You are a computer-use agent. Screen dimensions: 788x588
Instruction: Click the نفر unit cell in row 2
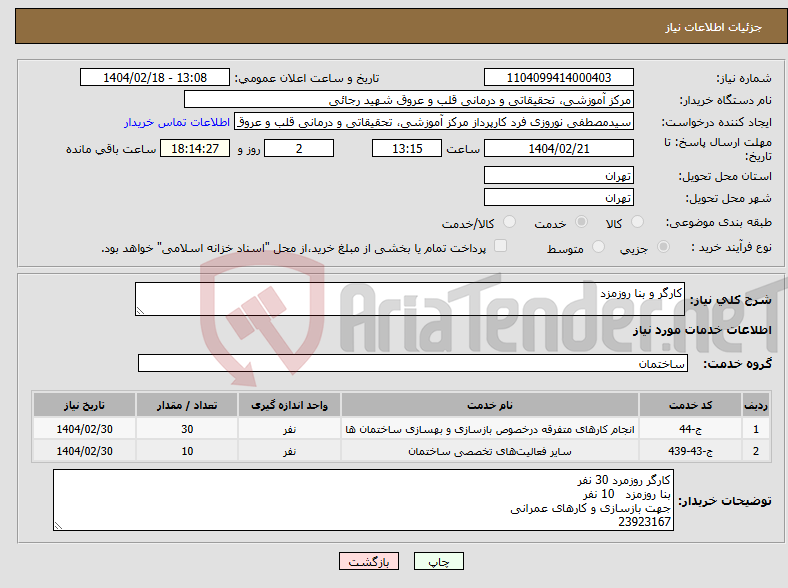[x=289, y=451]
